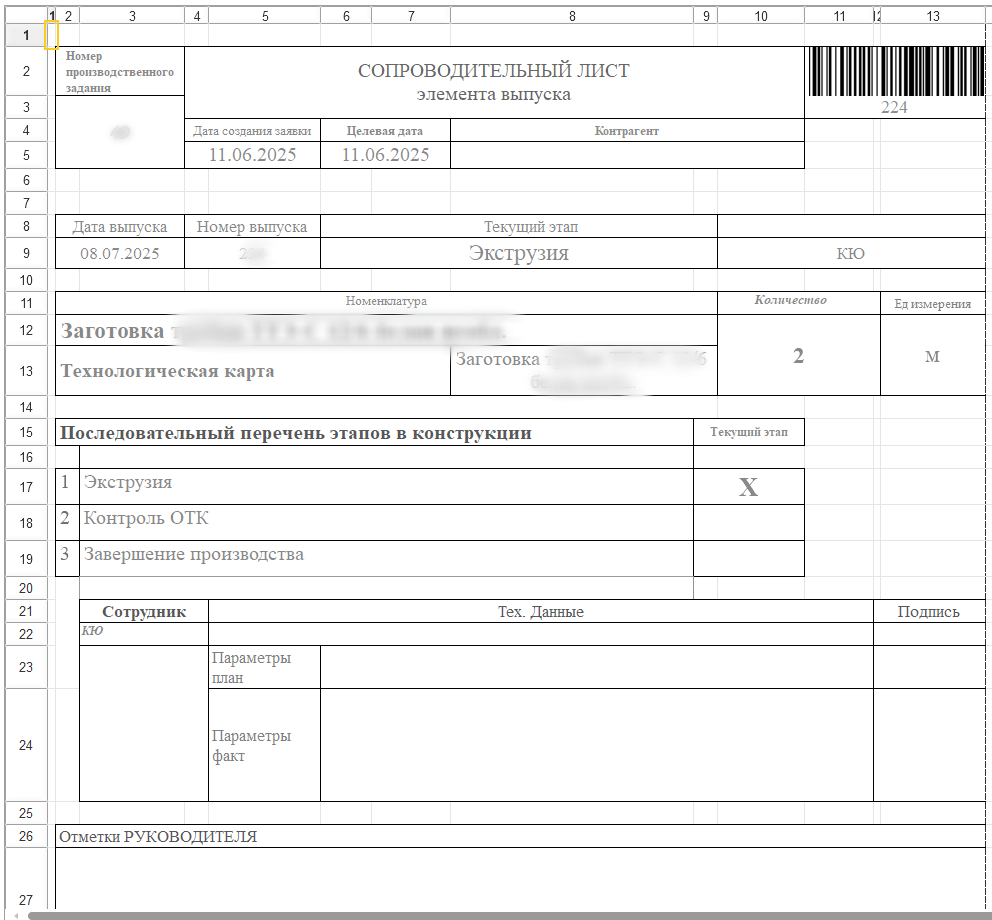992x920 pixels.
Task: Click "Экструзия" value under "Текущий этап" header
Action: pyautogui.click(x=518, y=253)
